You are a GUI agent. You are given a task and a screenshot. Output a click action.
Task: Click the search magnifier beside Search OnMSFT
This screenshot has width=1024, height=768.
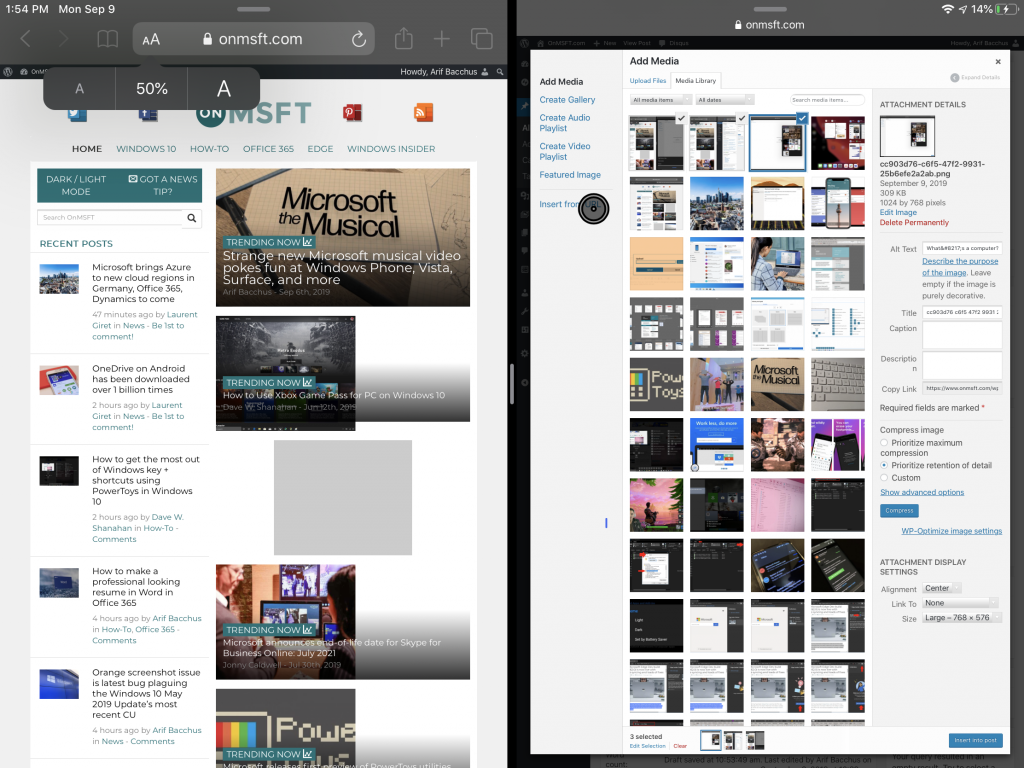(192, 218)
